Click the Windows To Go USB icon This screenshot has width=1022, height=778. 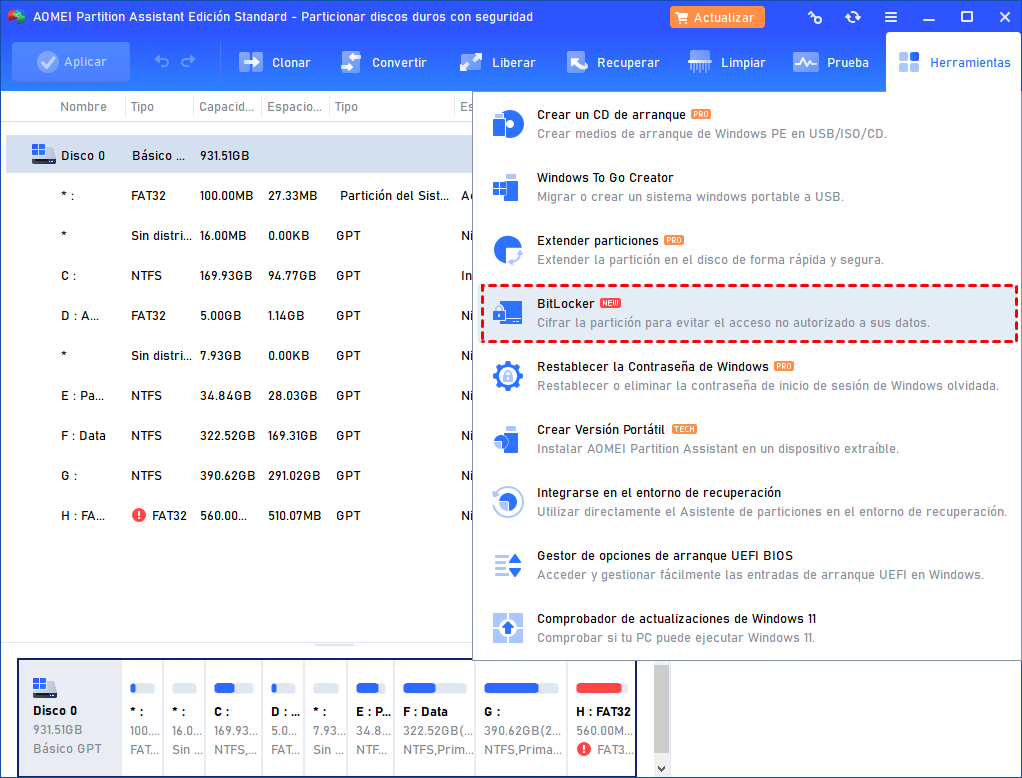coord(506,188)
